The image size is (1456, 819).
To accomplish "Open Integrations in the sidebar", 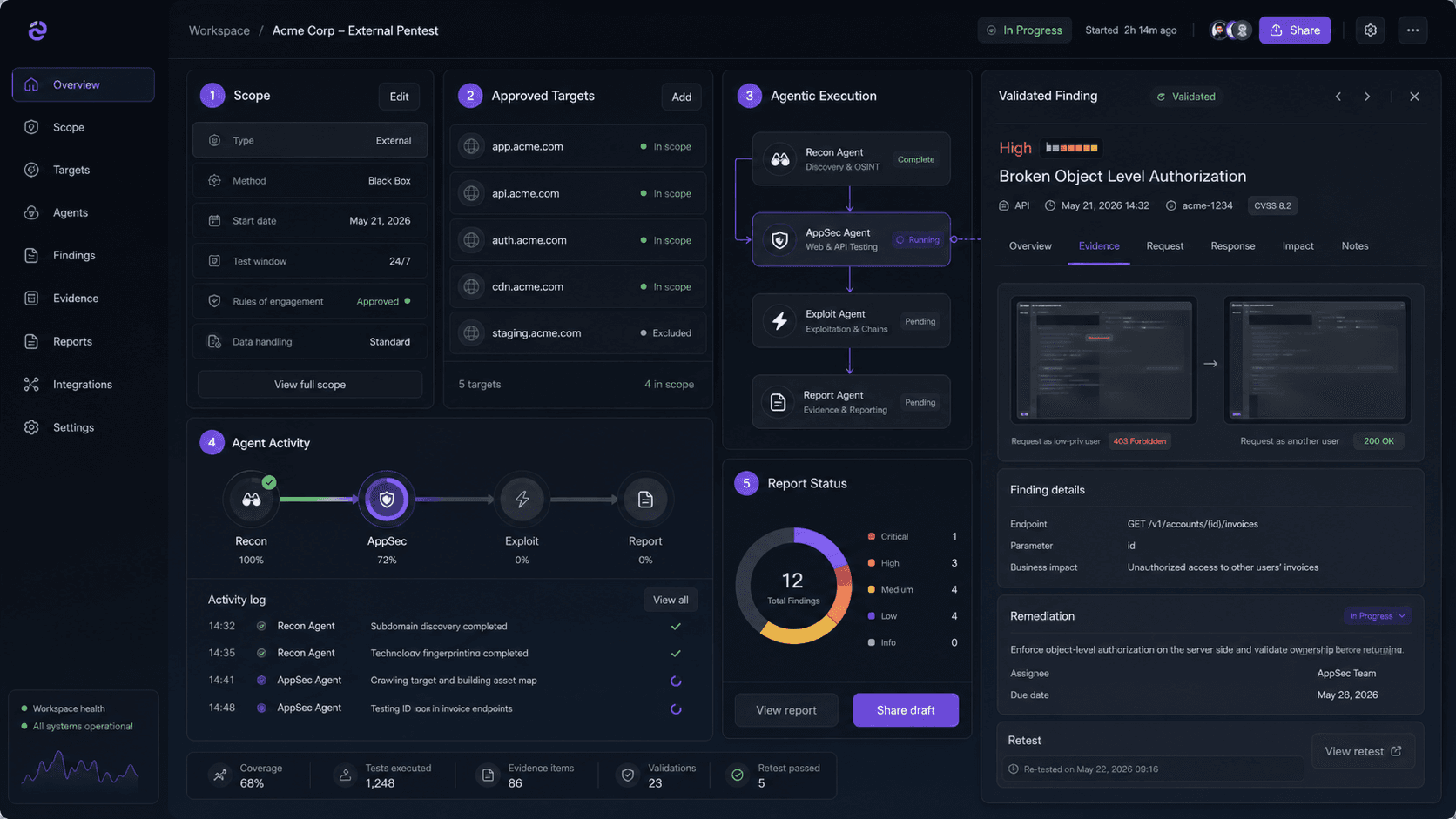I will [x=83, y=384].
